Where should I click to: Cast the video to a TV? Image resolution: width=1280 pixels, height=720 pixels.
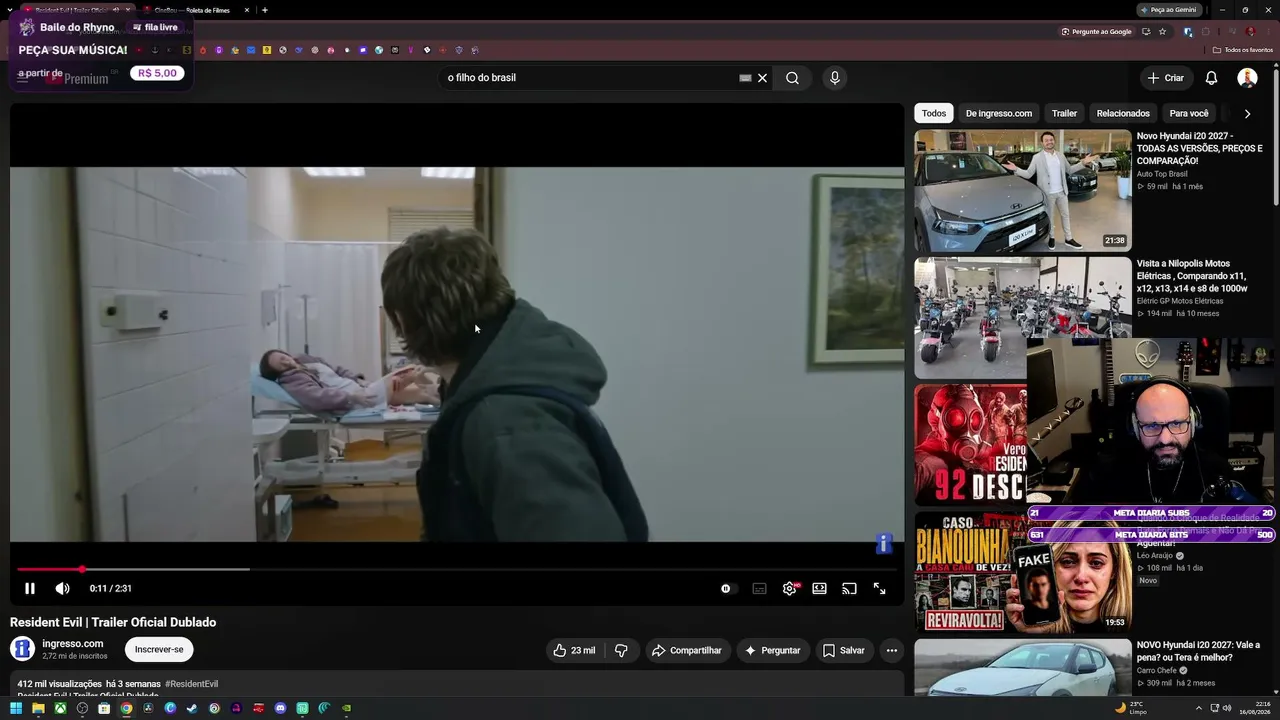[849, 589]
